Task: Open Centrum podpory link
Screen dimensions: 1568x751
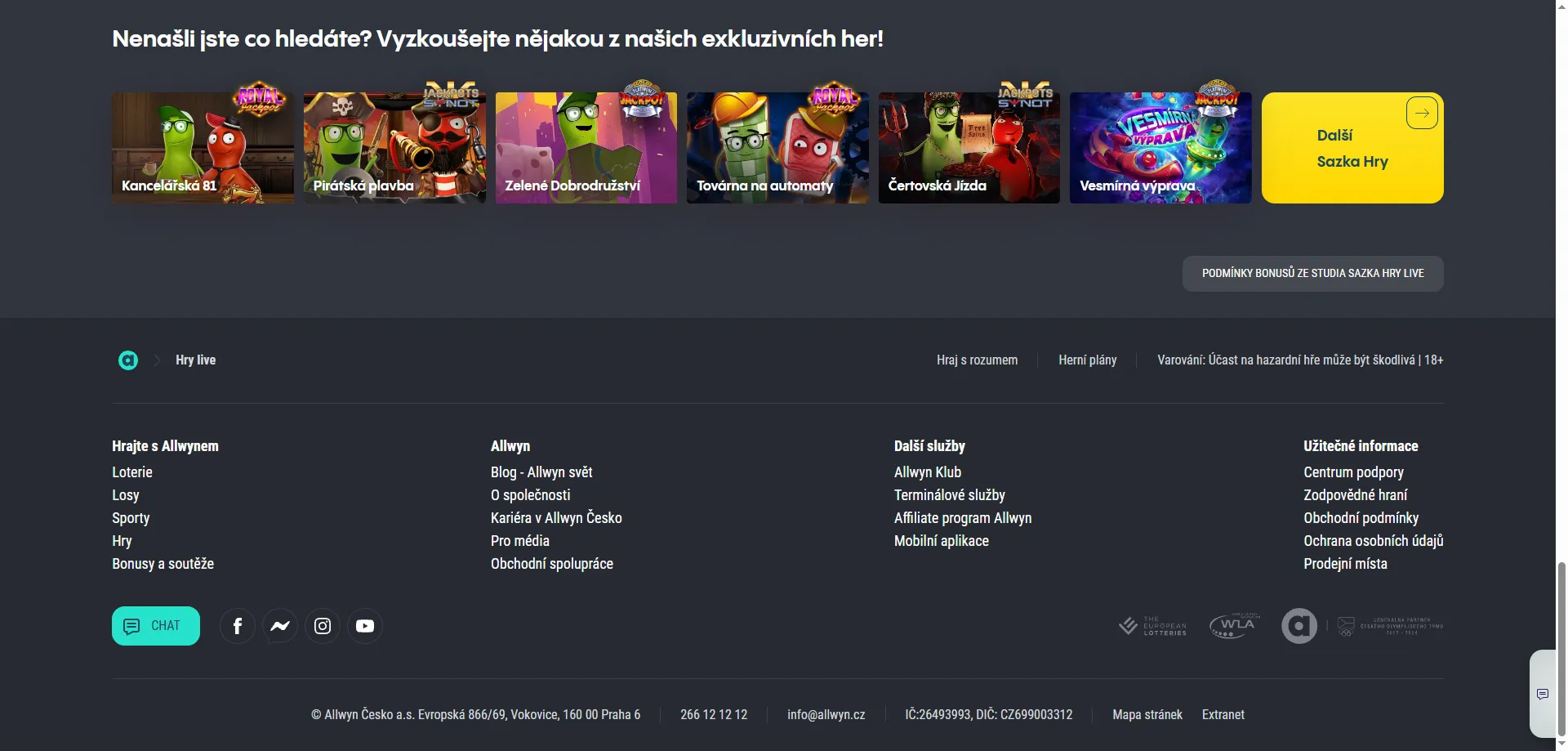Action: coord(1354,472)
